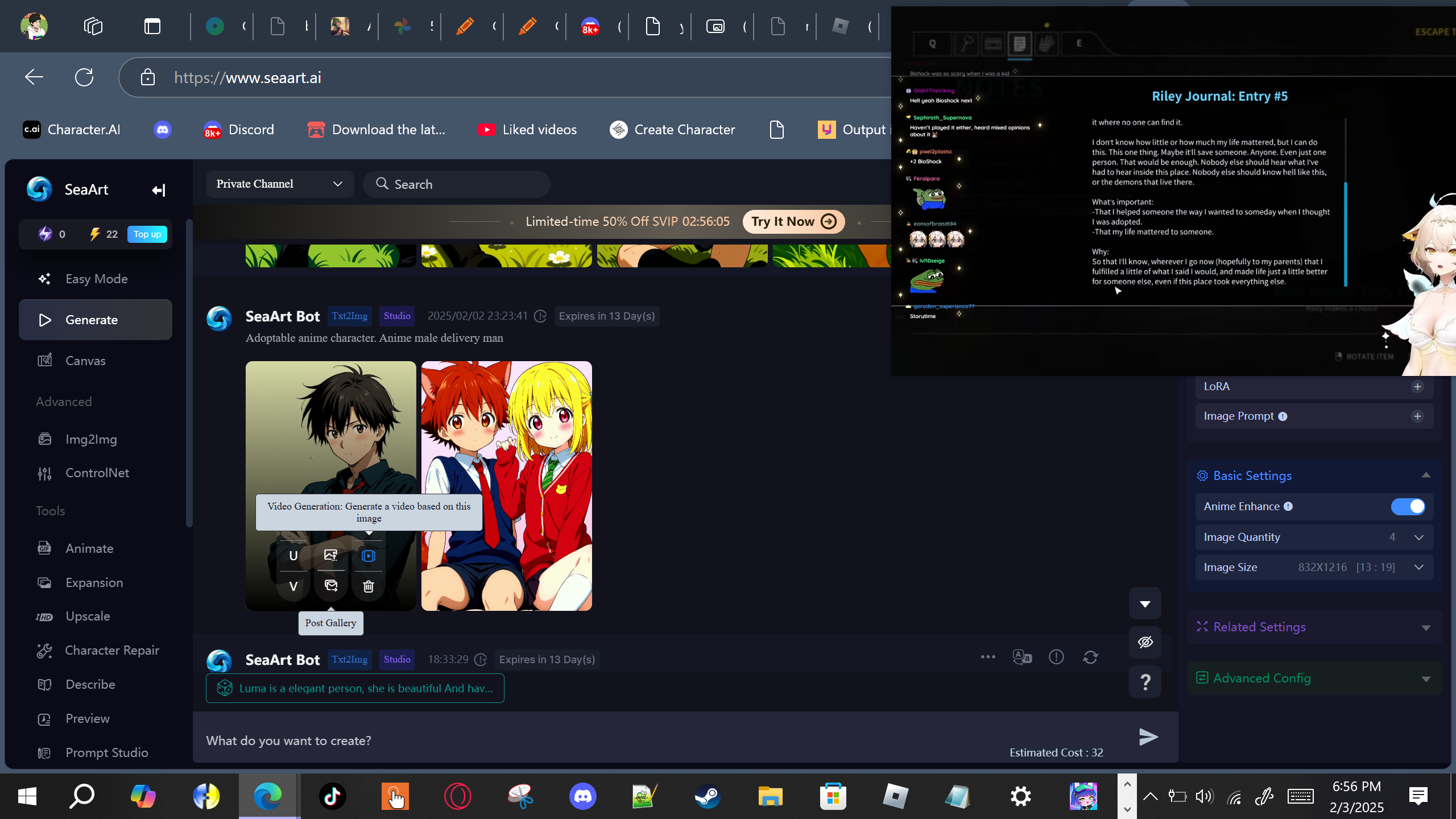The image size is (1456, 819).
Task: Toggle hide content eye button
Action: [x=1145, y=642]
